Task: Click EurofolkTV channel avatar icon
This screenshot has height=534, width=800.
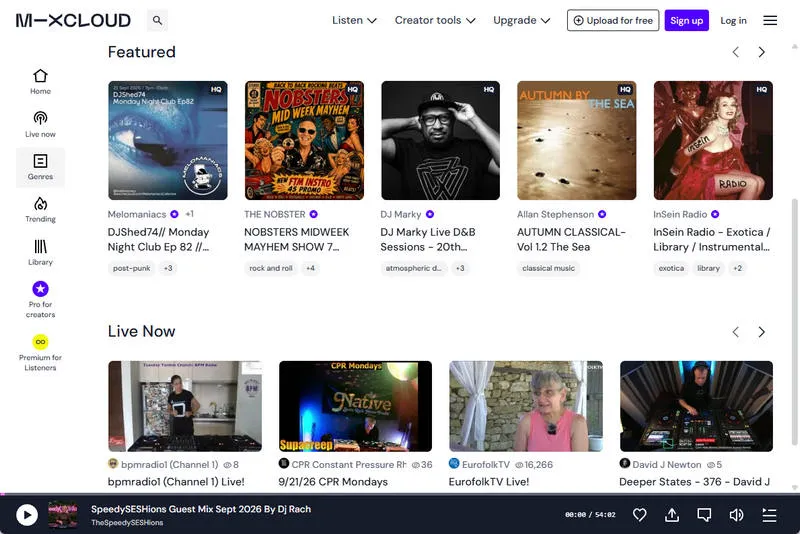Action: pos(454,464)
